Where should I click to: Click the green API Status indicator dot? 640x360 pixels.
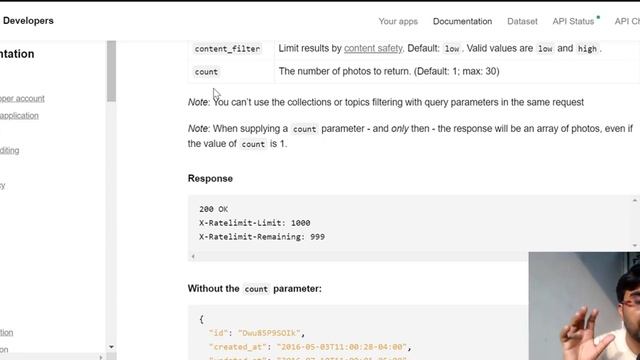point(598,17)
